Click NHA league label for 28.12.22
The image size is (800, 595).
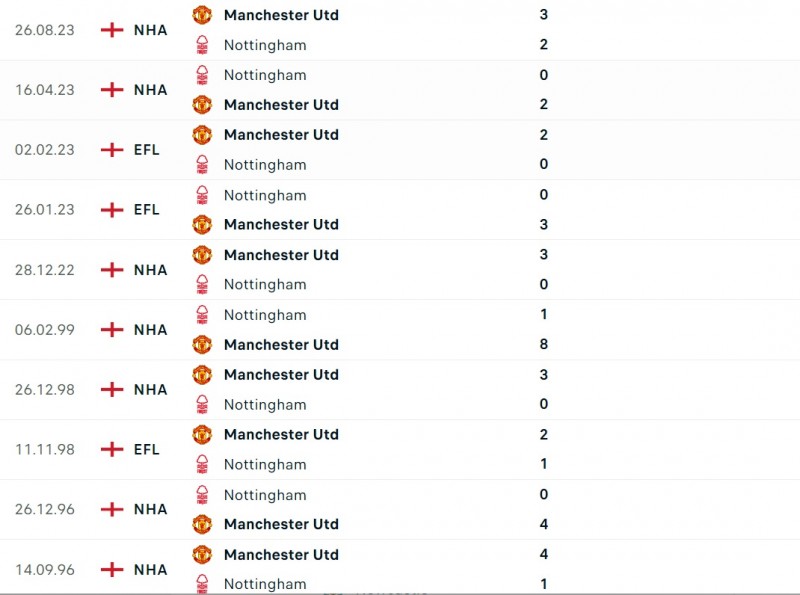(150, 270)
